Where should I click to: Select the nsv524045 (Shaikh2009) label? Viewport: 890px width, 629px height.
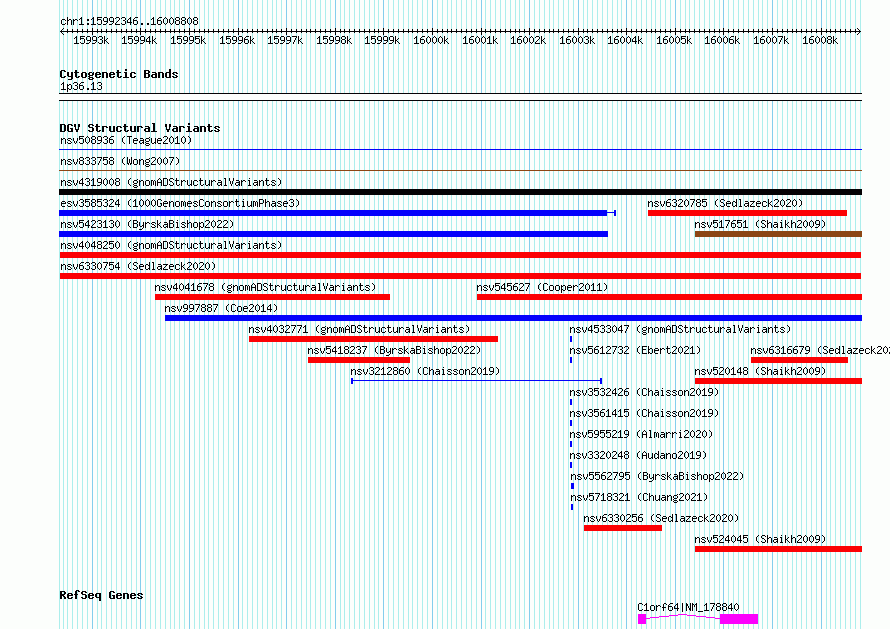point(760,539)
